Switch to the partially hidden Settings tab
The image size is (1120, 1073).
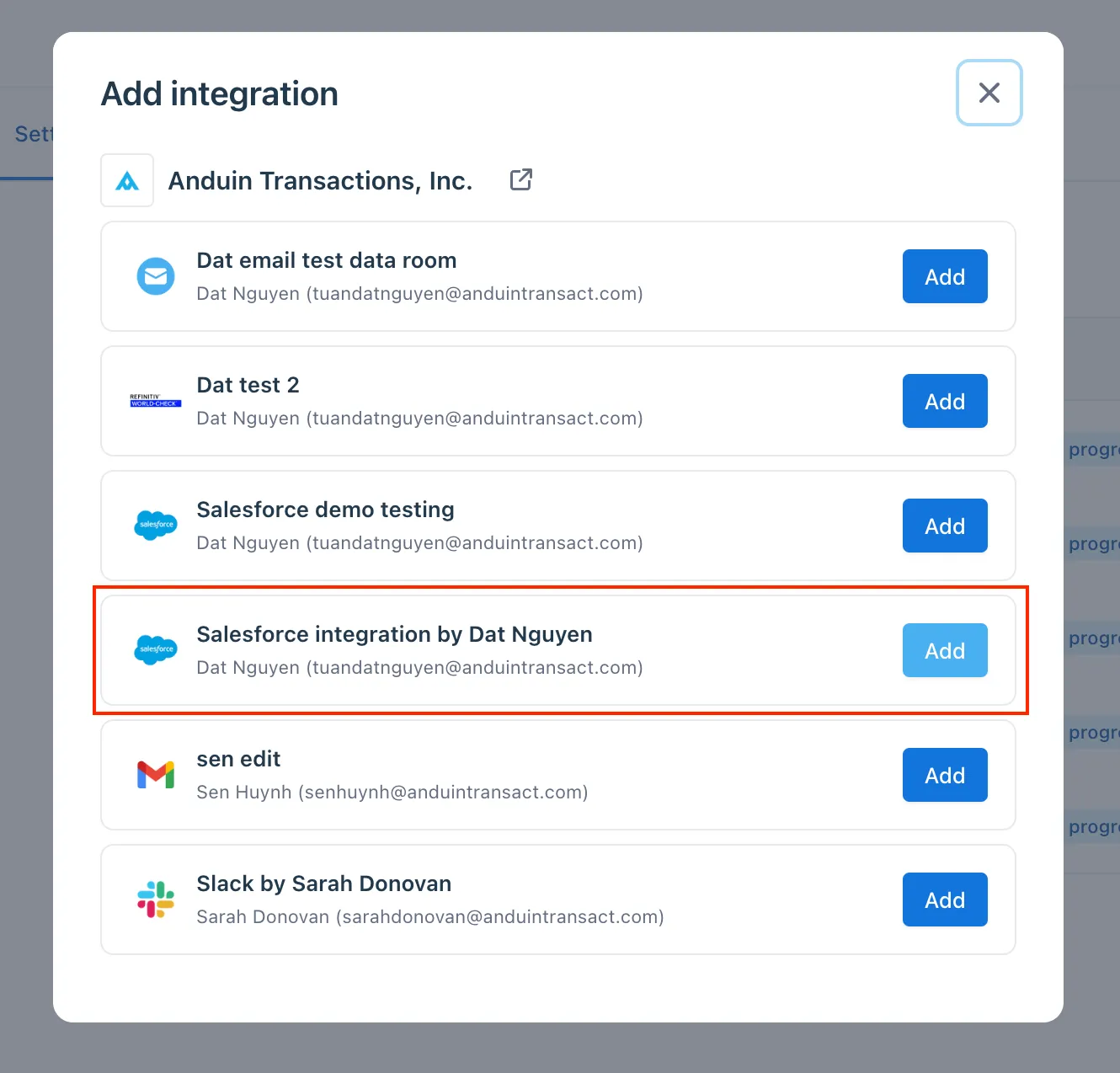tap(34, 134)
